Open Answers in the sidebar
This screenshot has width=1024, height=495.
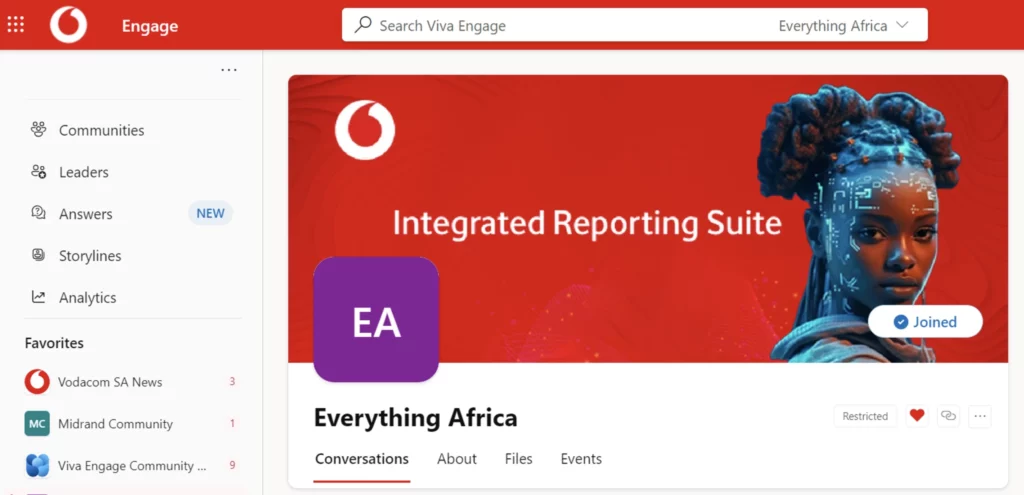[x=85, y=214]
